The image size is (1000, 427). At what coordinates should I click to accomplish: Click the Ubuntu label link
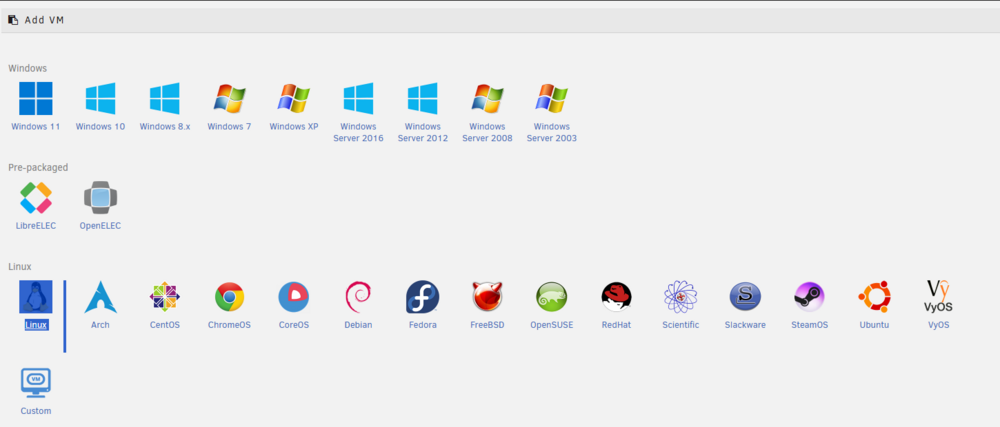point(874,325)
